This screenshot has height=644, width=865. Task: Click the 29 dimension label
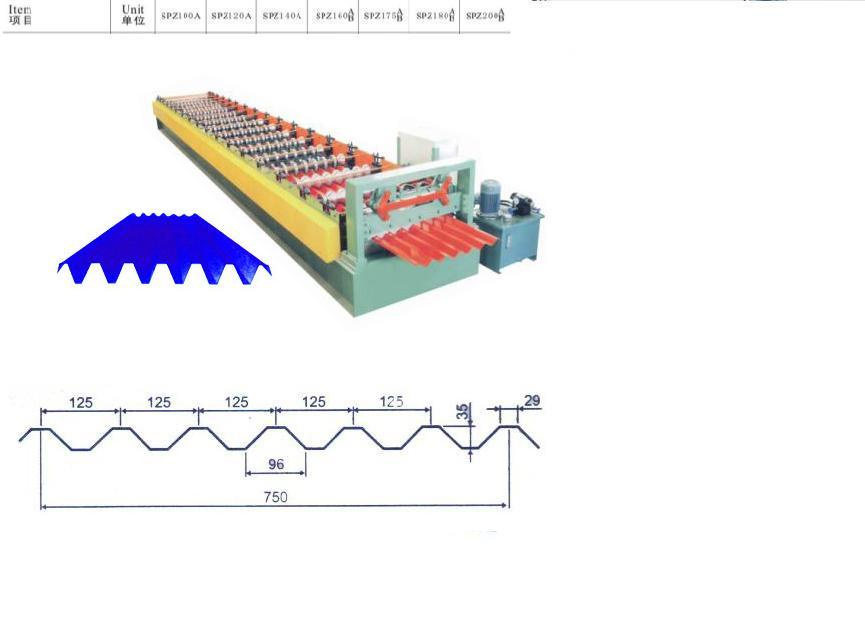(x=532, y=401)
